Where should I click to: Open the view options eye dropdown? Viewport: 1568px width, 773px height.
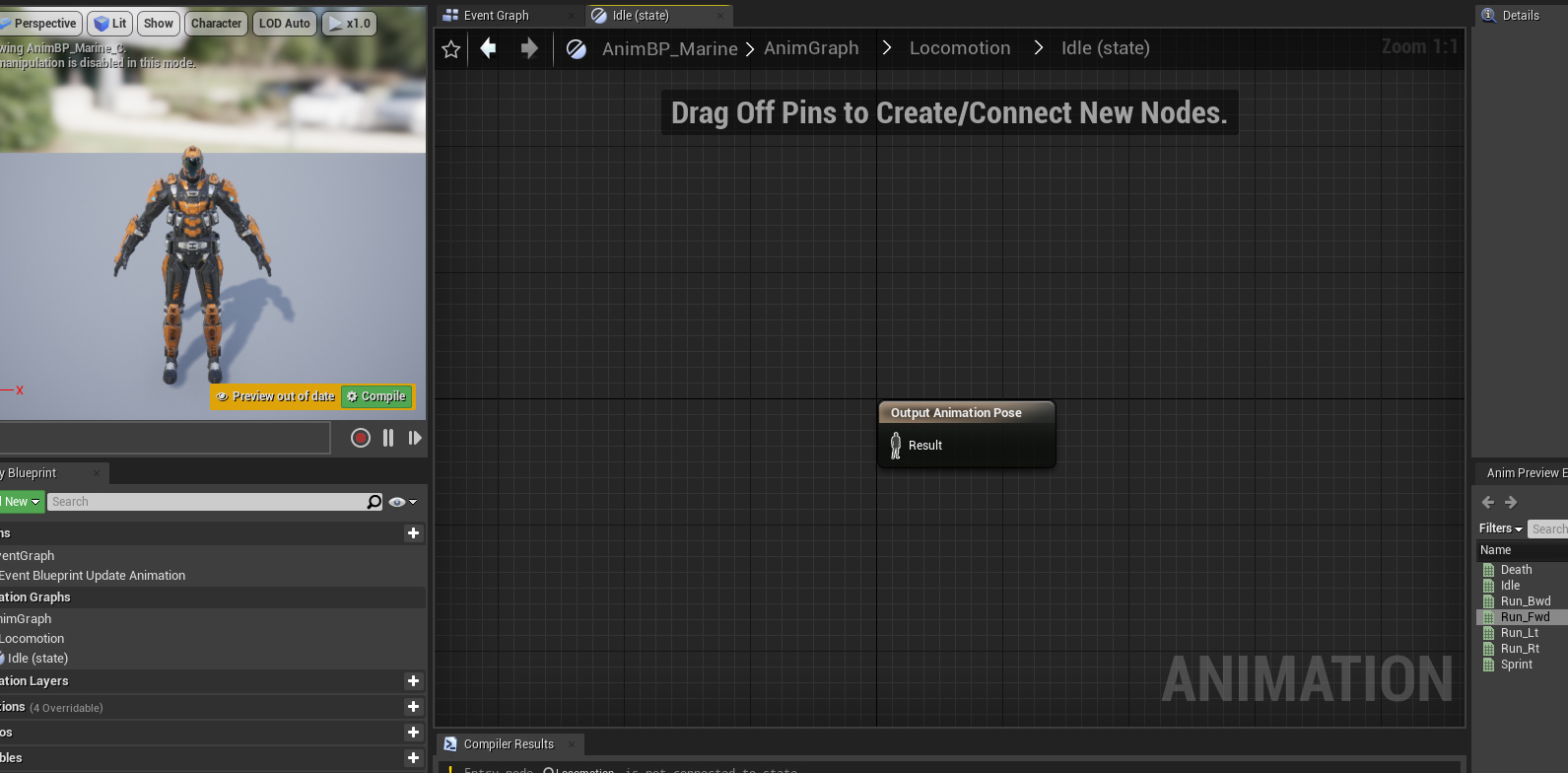click(402, 502)
